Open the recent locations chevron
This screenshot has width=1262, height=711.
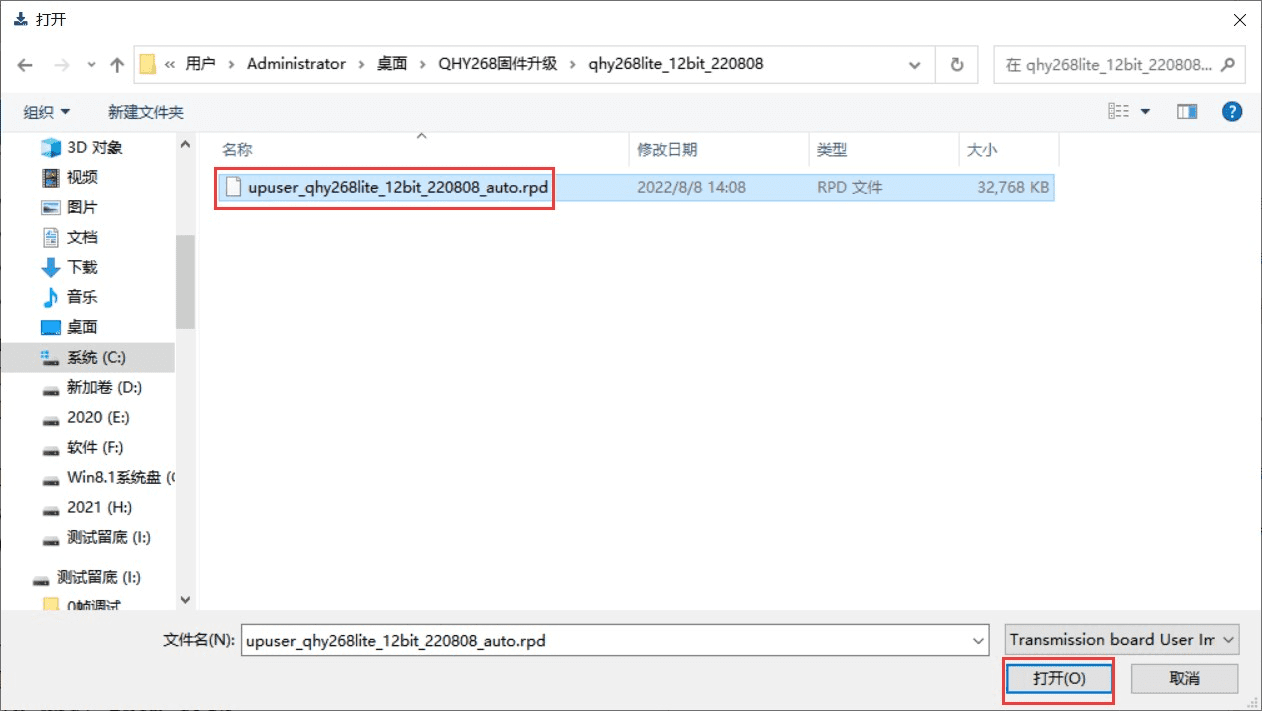point(90,64)
